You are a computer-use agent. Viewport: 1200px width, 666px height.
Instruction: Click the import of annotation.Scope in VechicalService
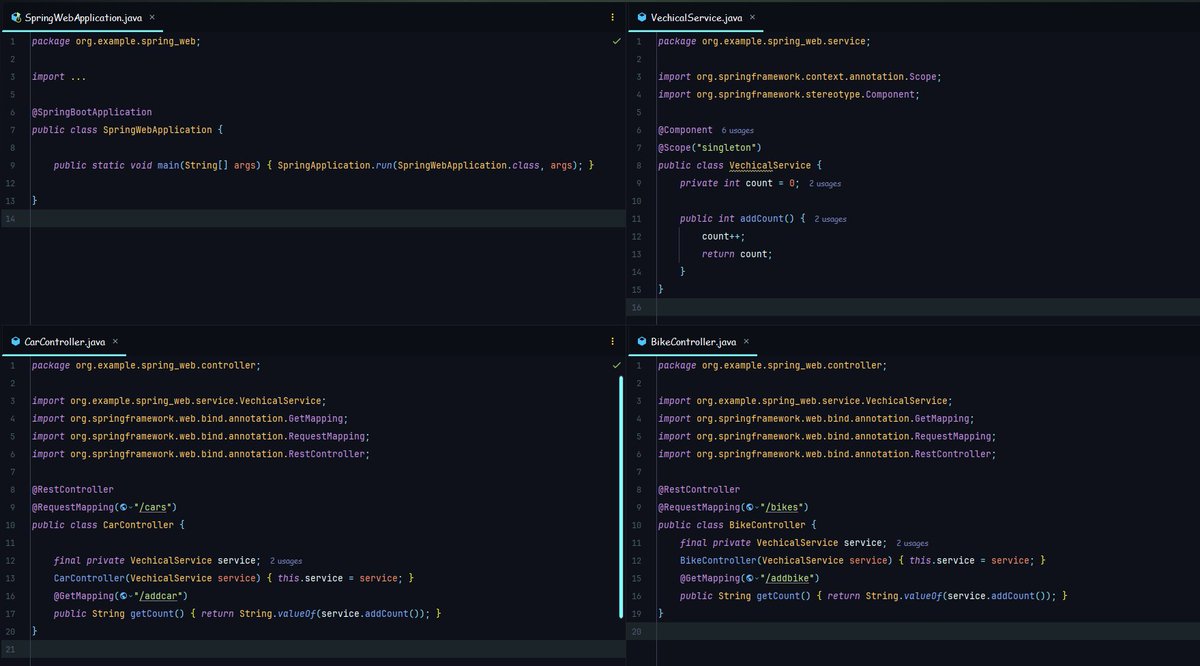tap(800, 77)
